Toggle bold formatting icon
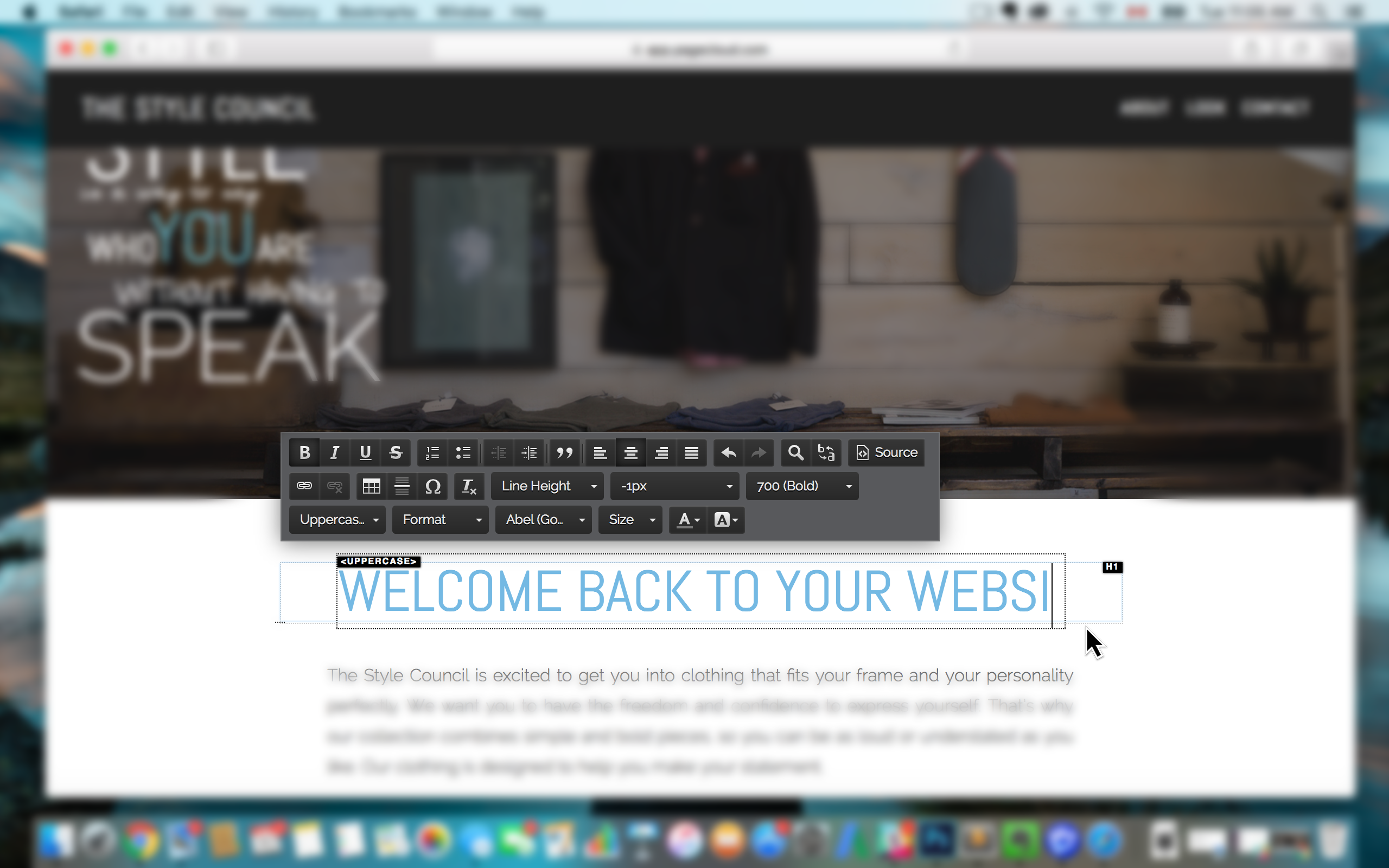This screenshot has width=1389, height=868. 305,452
